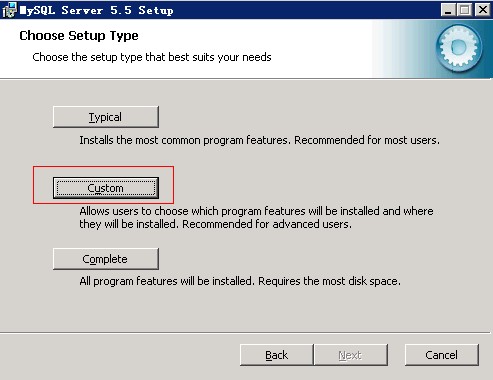This screenshot has height=380, width=493.
Task: Close the setup window with the X
Action: (x=482, y=10)
